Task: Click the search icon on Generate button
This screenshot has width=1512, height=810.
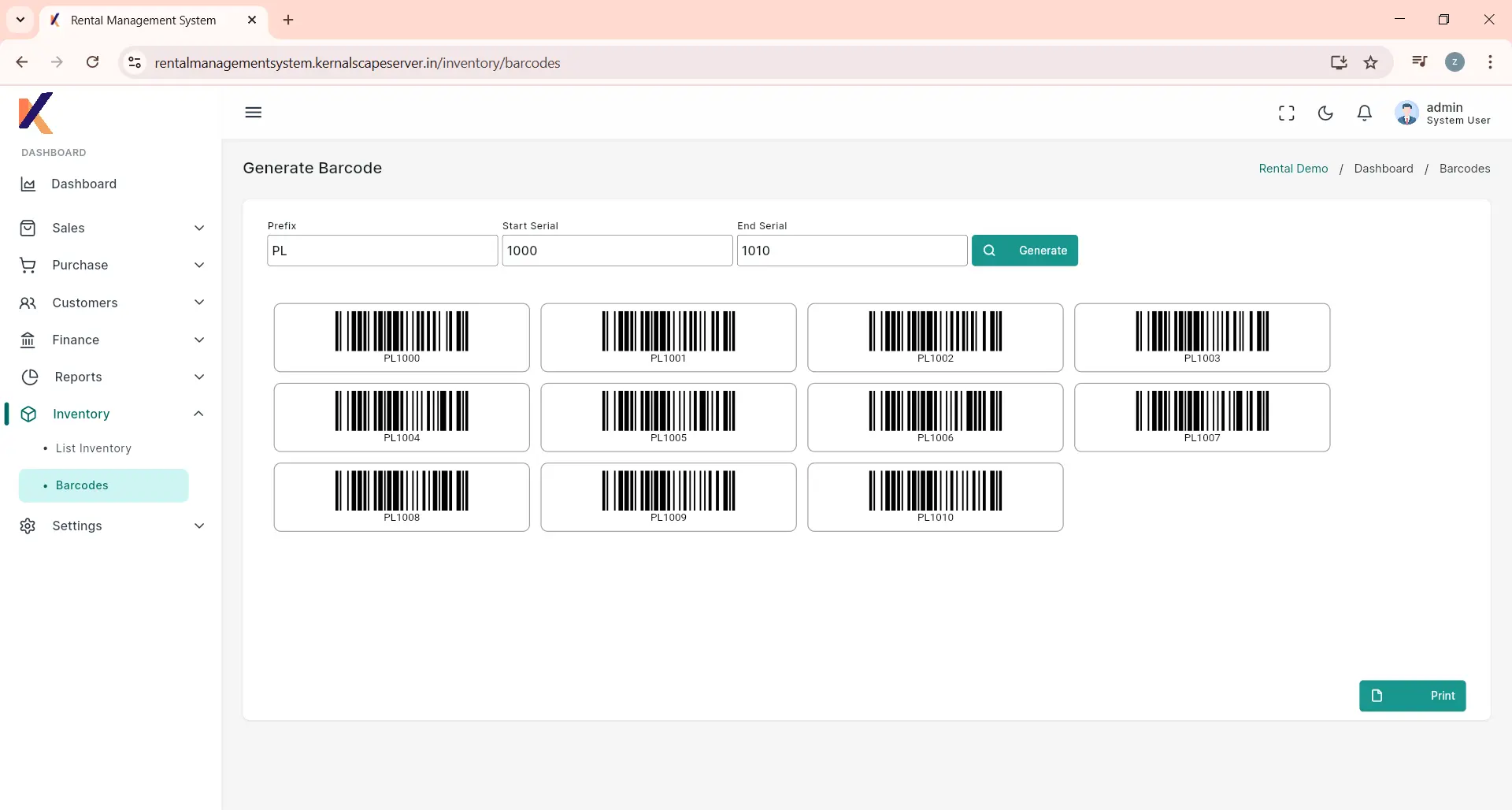Action: 990,251
